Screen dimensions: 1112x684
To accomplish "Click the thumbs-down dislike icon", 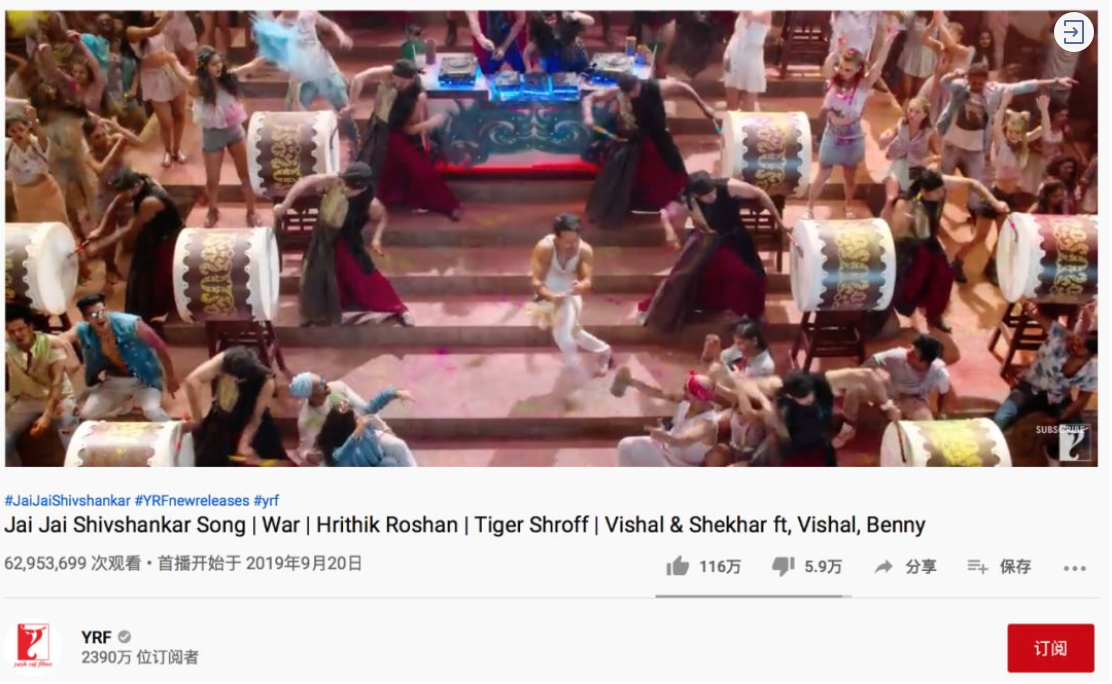I will pos(783,566).
